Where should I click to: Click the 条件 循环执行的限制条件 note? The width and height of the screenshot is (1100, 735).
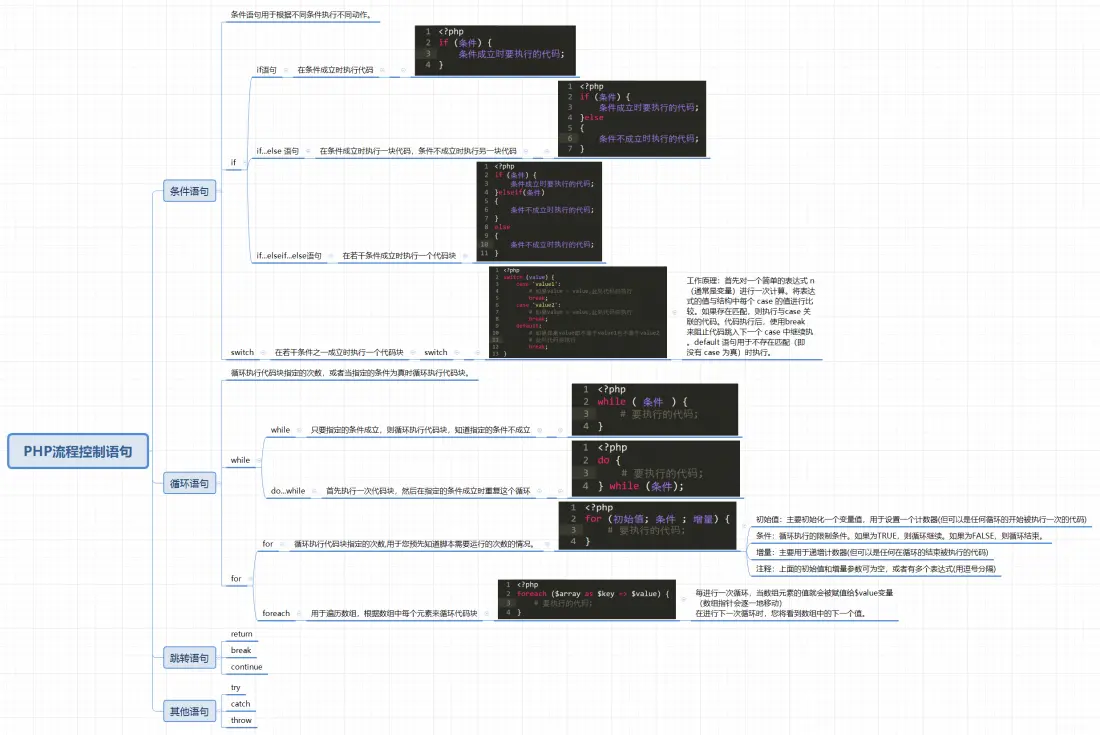[x=900, y=536]
